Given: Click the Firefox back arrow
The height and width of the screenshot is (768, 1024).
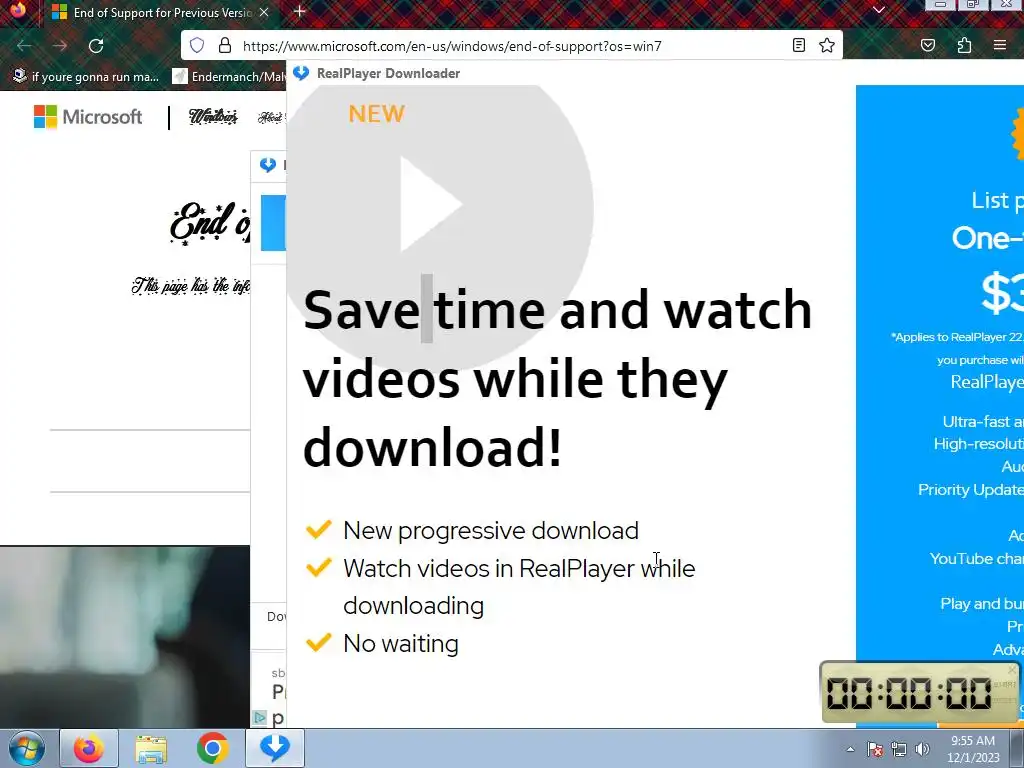Looking at the screenshot, I should pos(24,46).
